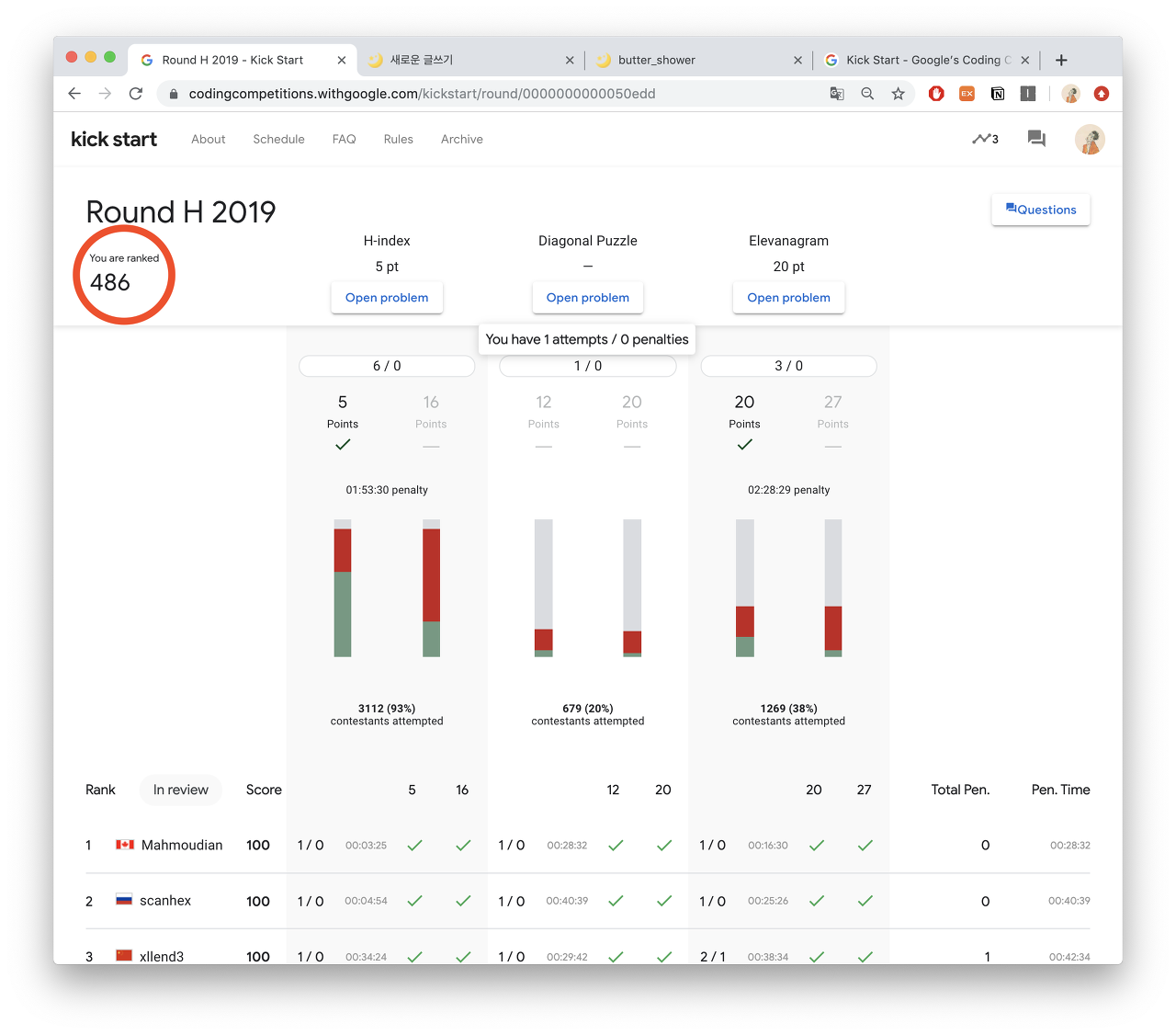Click the Questions button
This screenshot has width=1176, height=1035.
pyautogui.click(x=1041, y=210)
